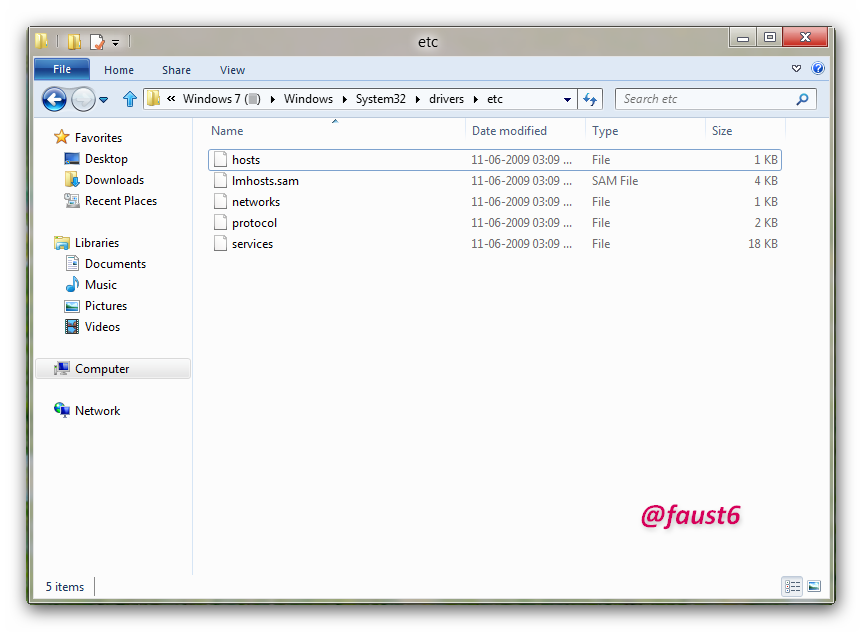Expand hidden breadcrumb chevrons
The image size is (863, 632).
[171, 99]
